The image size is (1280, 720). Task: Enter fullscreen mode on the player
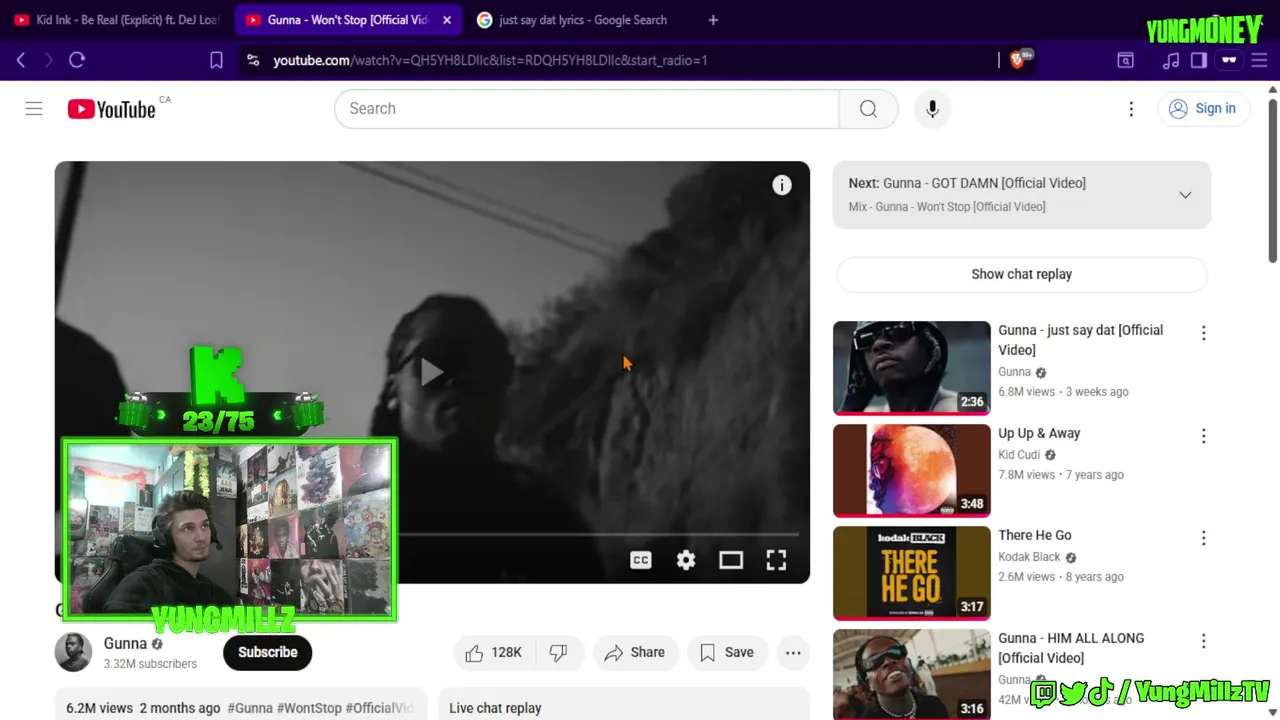[776, 560]
